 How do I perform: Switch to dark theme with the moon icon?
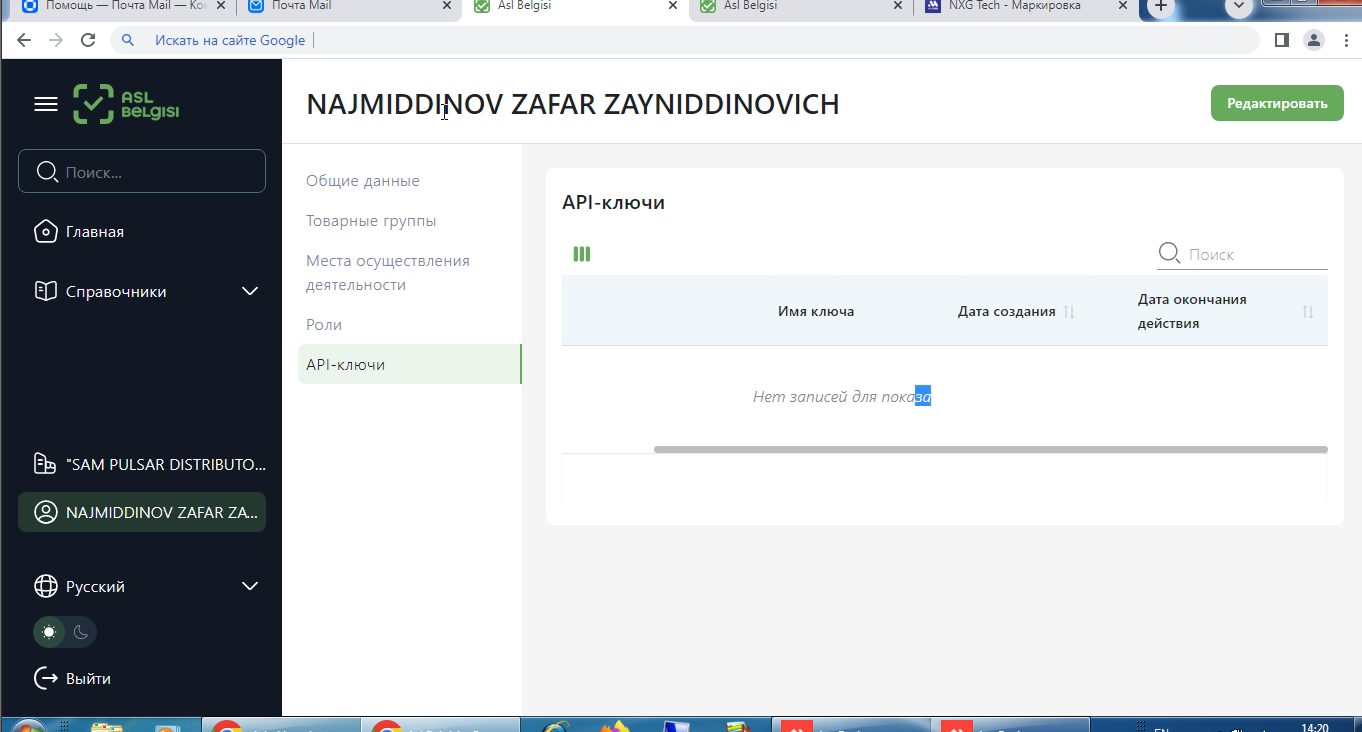(x=82, y=632)
